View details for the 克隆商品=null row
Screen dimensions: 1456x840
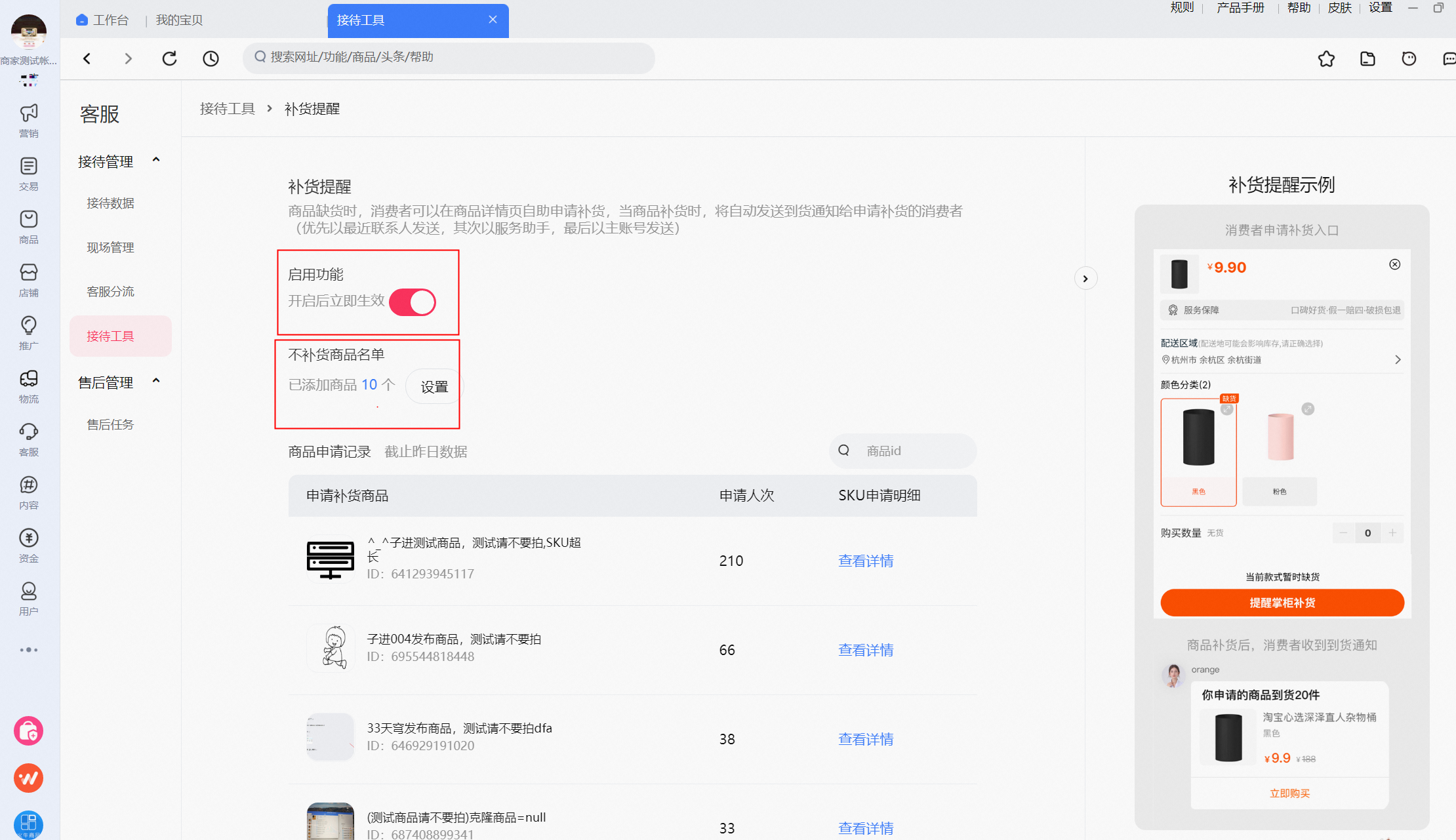[866, 828]
